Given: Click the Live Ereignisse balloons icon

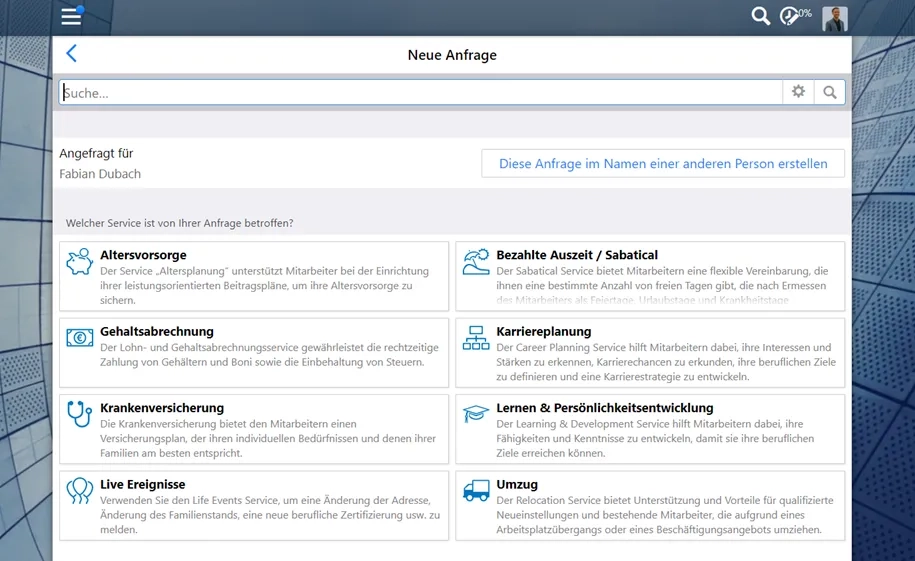Looking at the screenshot, I should tap(79, 490).
